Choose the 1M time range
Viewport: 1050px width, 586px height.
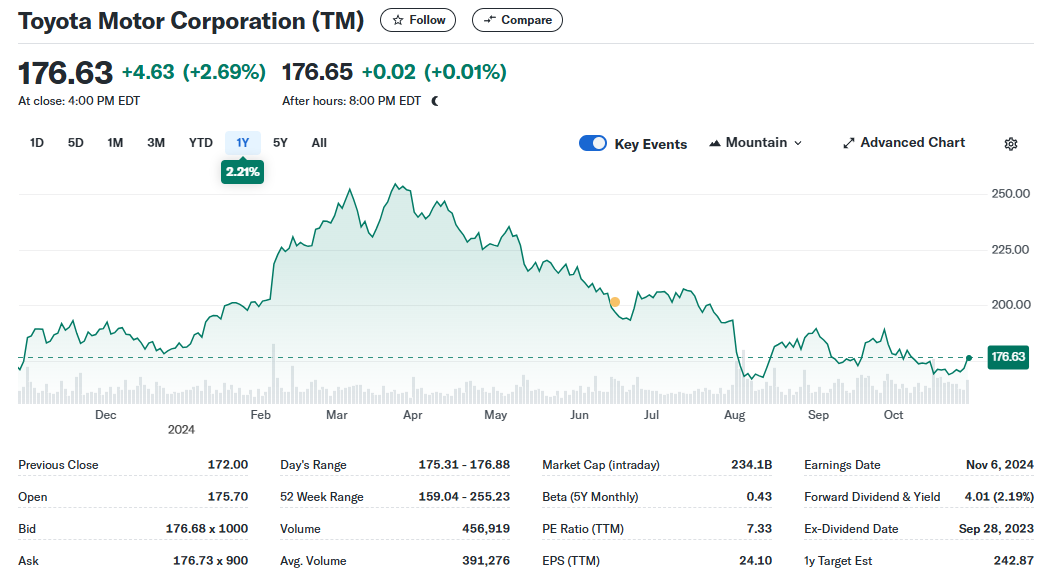point(115,143)
